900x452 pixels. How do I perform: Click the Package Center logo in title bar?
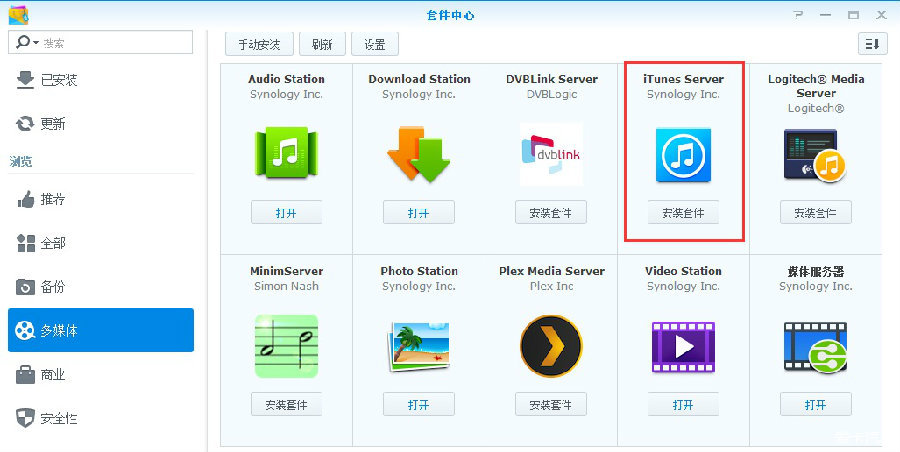point(18,15)
